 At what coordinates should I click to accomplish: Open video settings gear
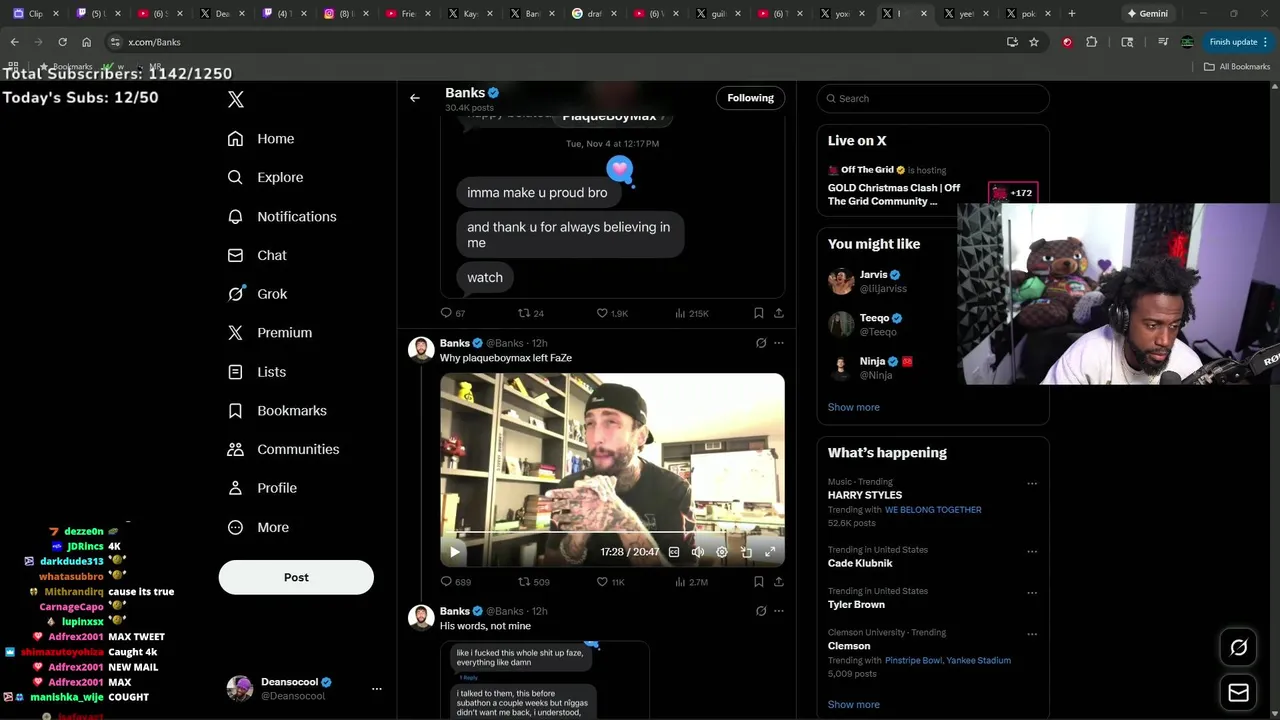[722, 552]
